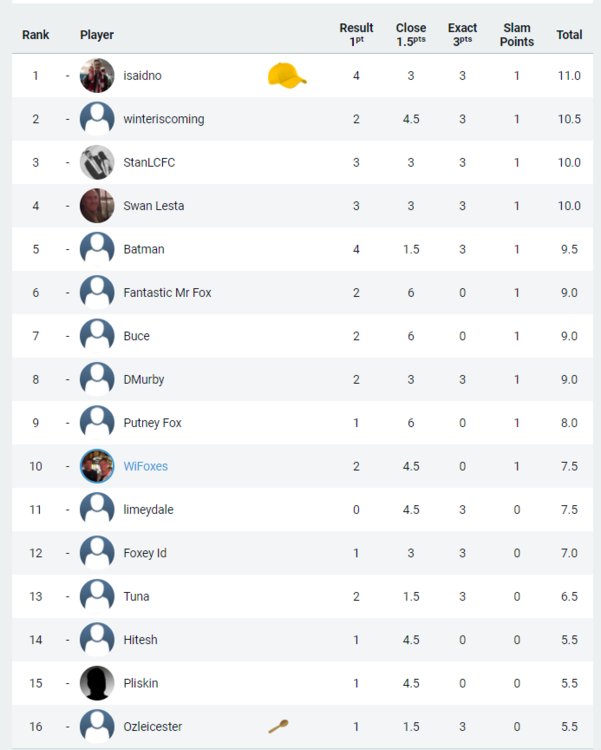Click winteriscoming's default avatar icon
Screen dimensions: 601x750
[x=97, y=119]
